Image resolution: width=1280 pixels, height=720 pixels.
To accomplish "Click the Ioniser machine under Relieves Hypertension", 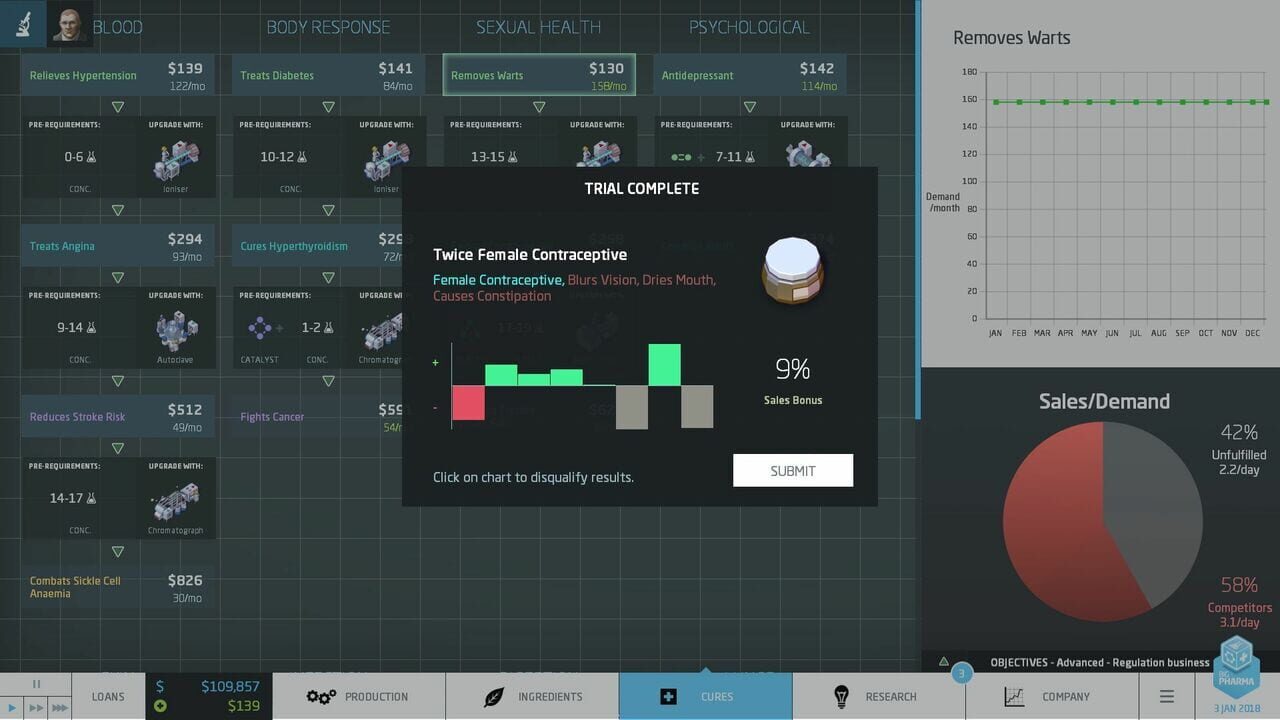I will 176,159.
